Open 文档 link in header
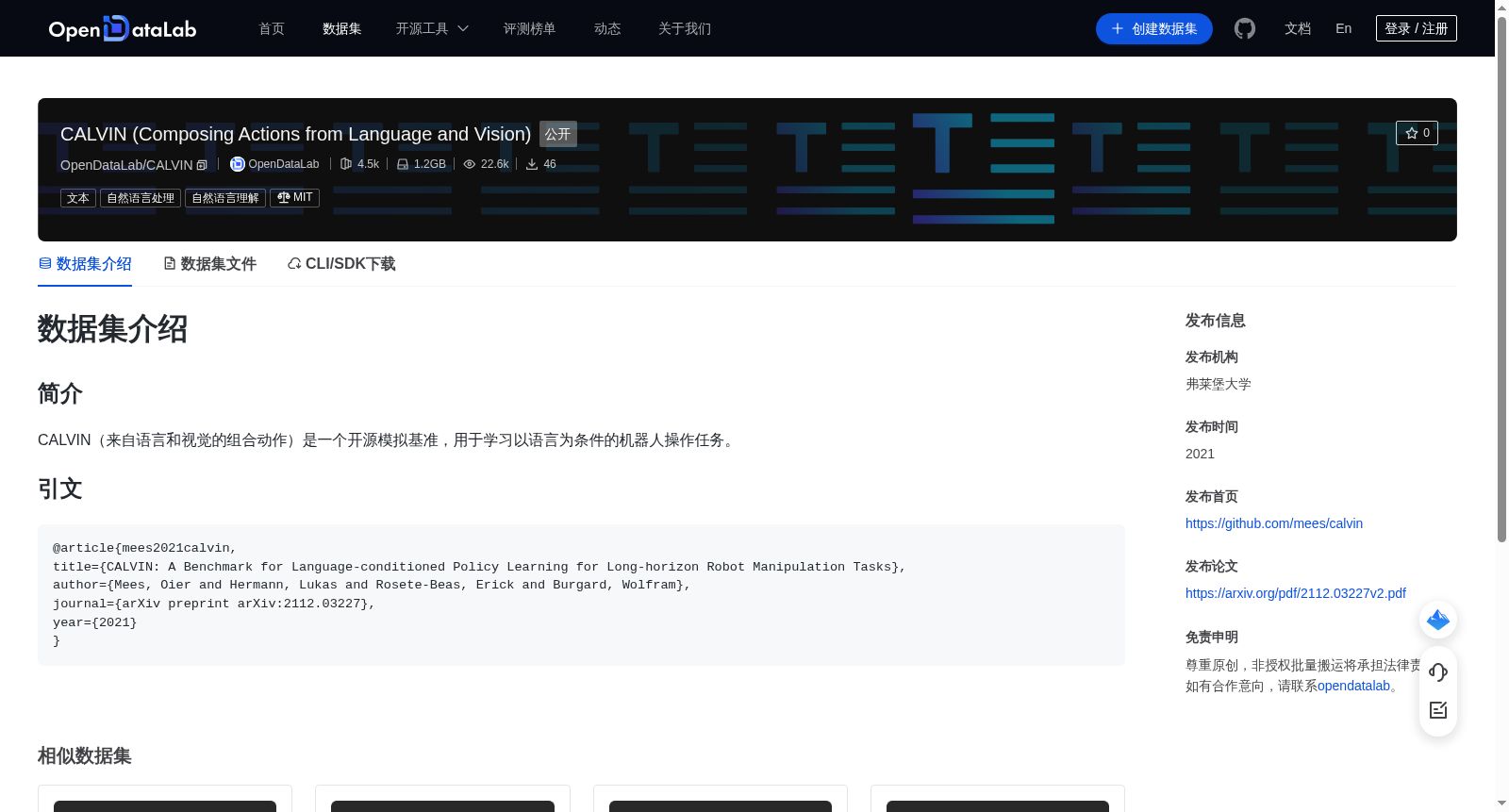 click(1298, 28)
